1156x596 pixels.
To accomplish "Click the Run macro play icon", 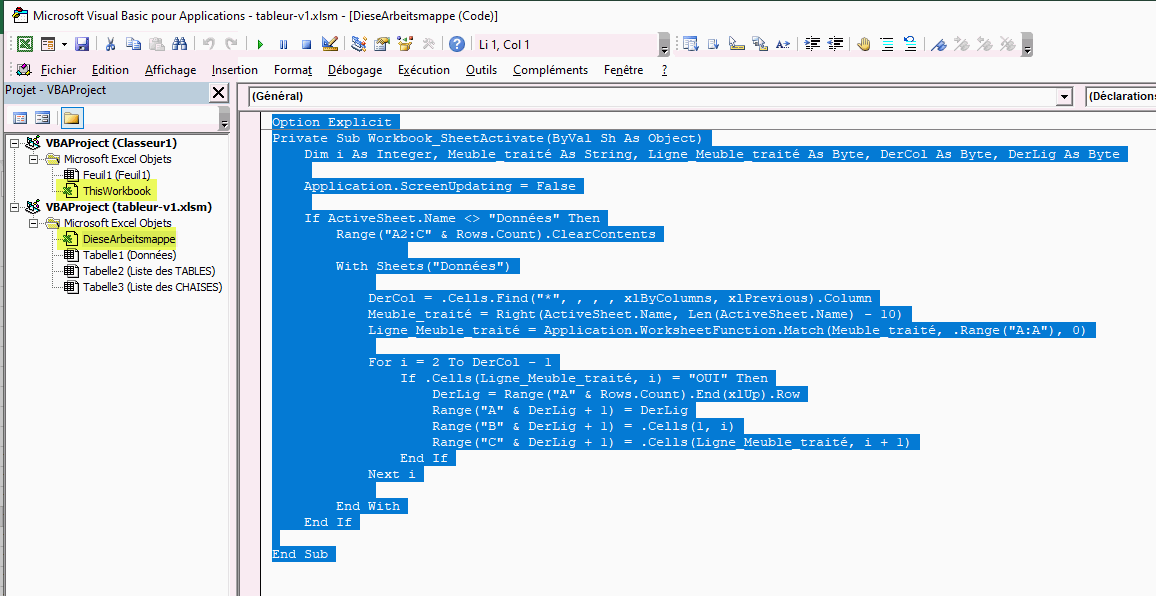I will pos(260,44).
